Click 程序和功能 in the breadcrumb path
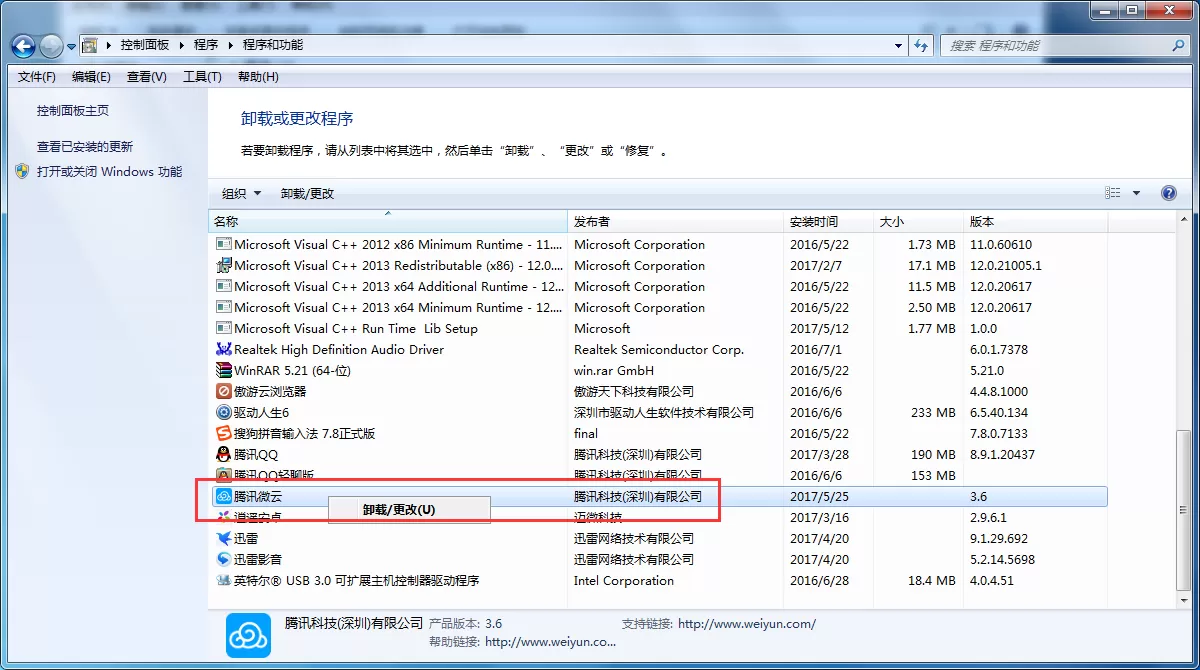The image size is (1200, 670). [x=273, y=45]
